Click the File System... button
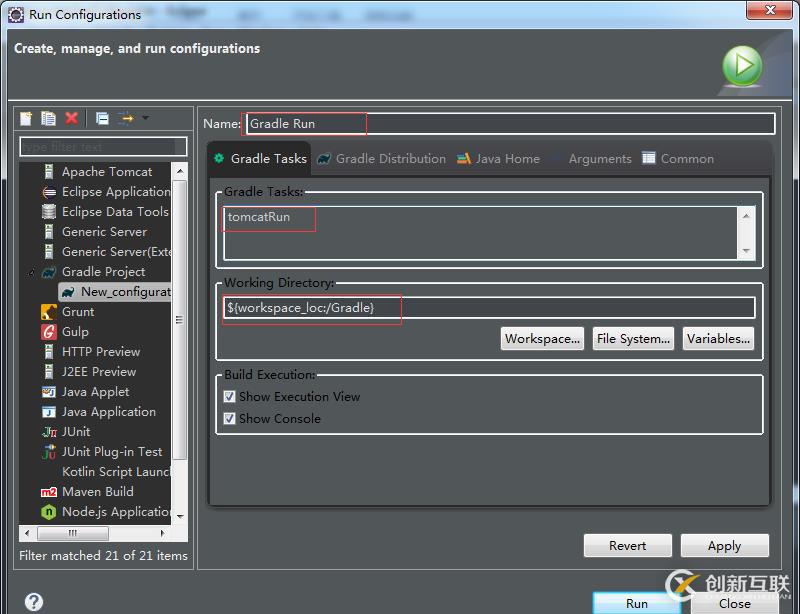Viewport: 800px width, 614px height. point(633,339)
